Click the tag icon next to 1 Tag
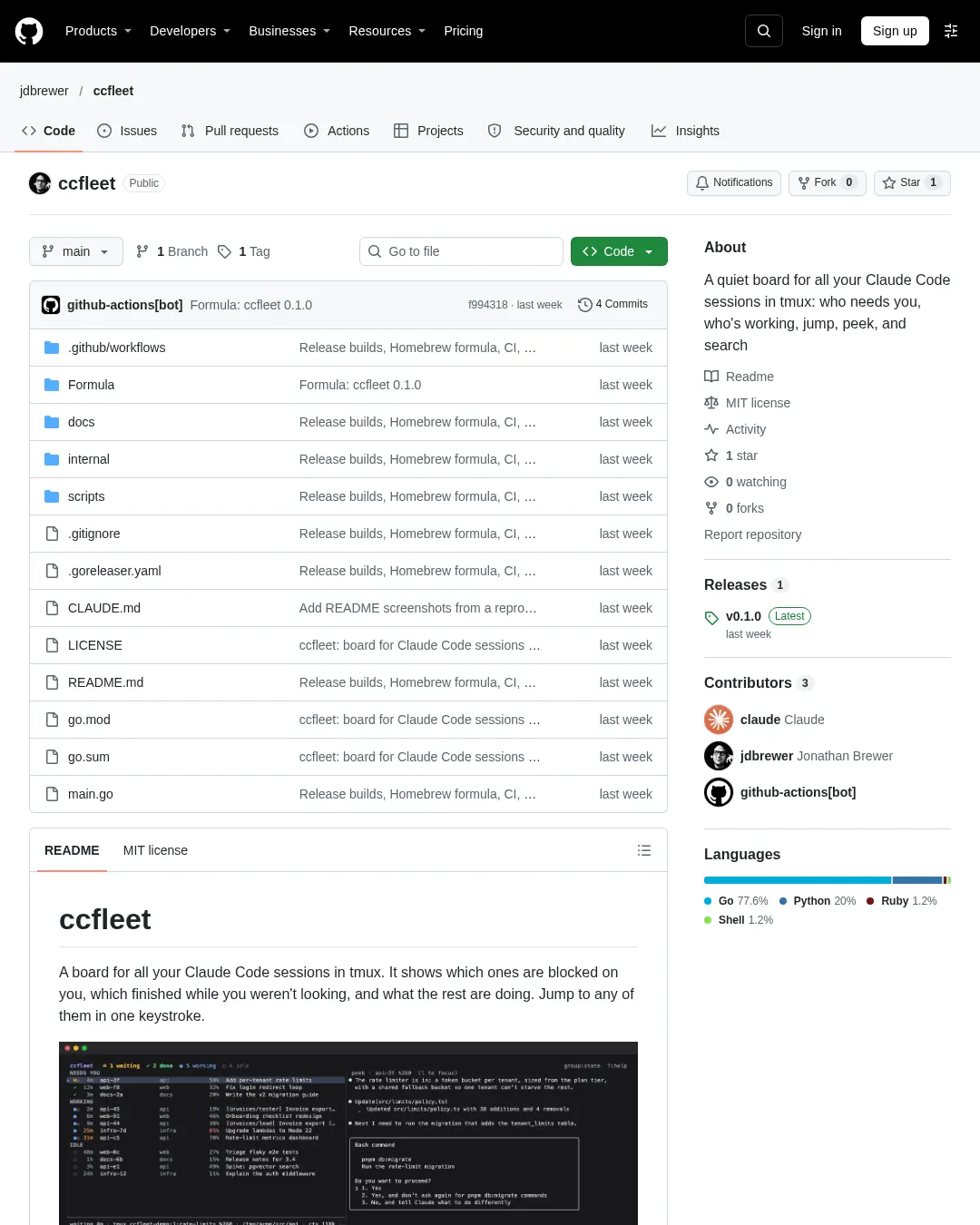The image size is (980, 1225). coord(224,251)
